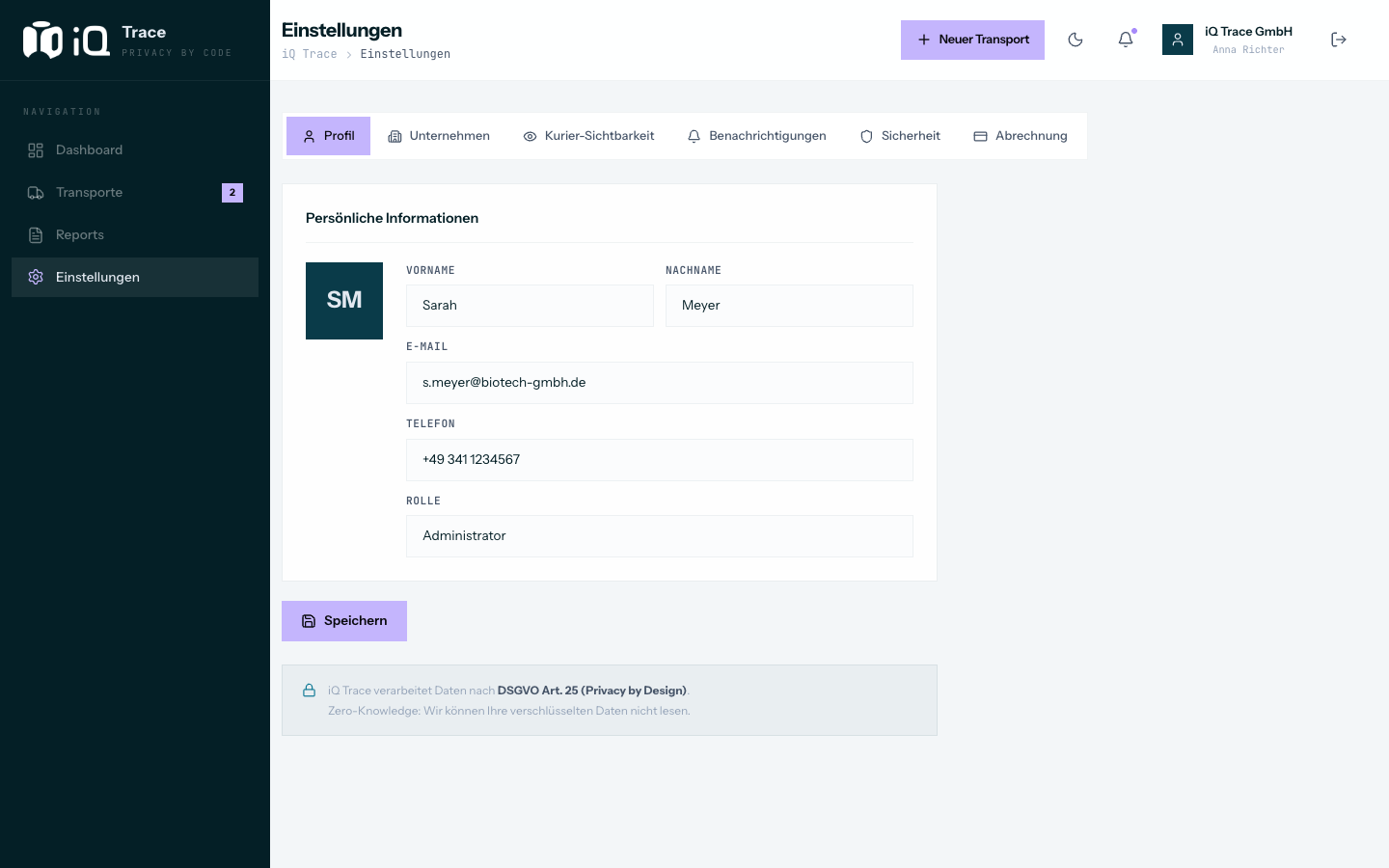Click the iQ Trace logo in sidebar

(67, 41)
